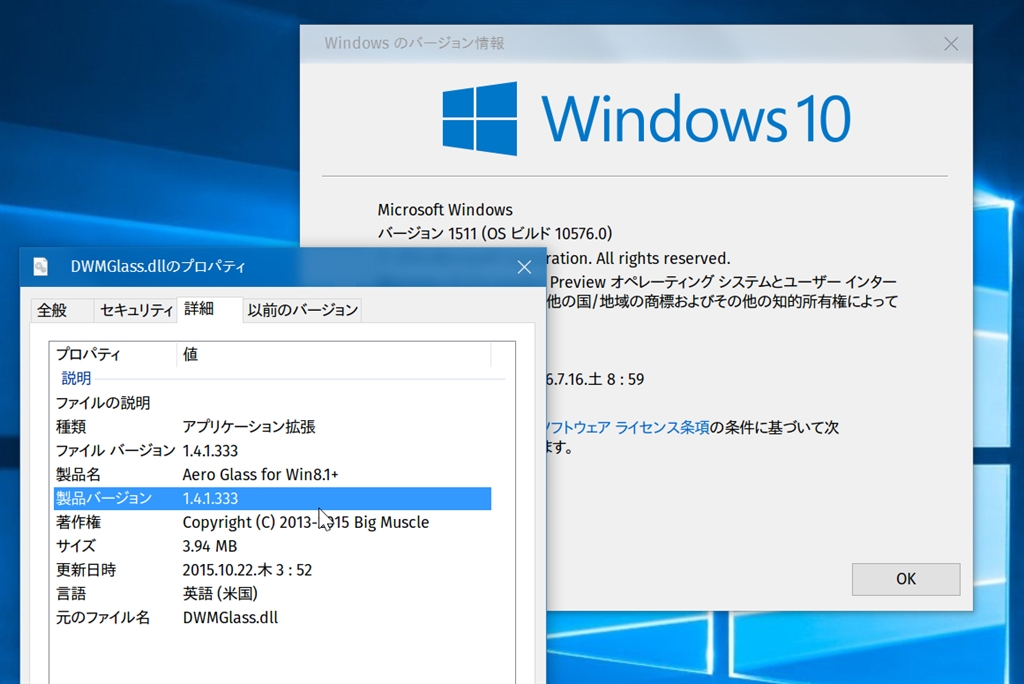Select the サイズ property row
The width and height of the screenshot is (1024, 684).
(x=272, y=546)
